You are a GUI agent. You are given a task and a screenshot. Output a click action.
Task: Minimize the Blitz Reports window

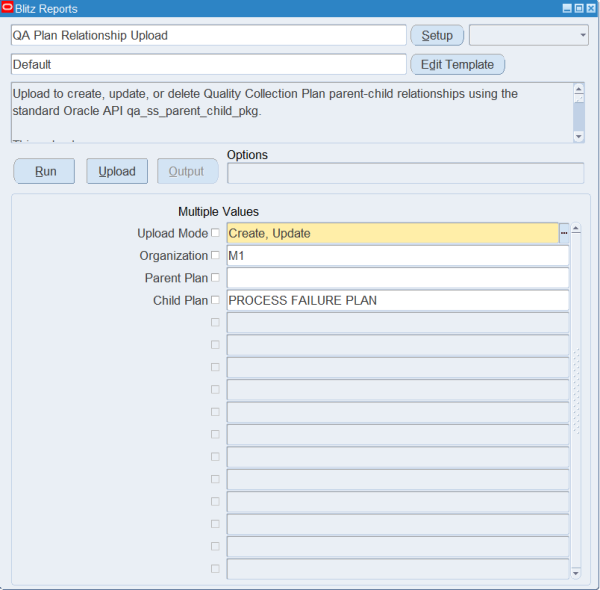click(567, 8)
